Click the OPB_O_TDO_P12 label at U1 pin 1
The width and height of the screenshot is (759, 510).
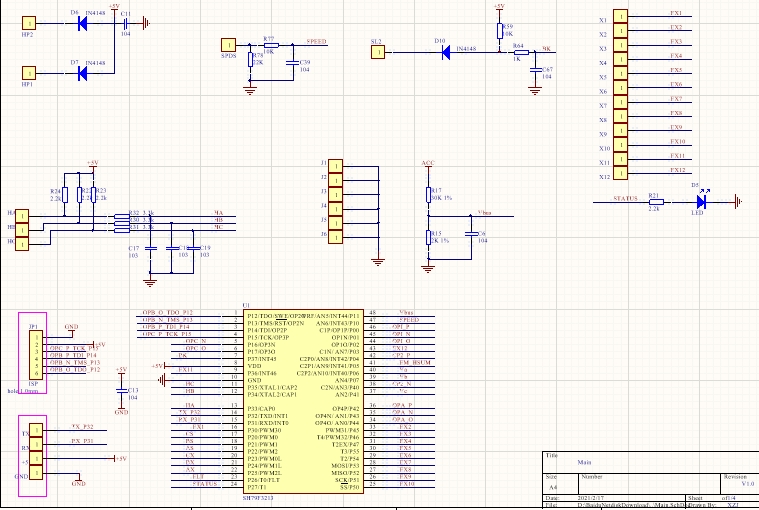tap(167, 313)
